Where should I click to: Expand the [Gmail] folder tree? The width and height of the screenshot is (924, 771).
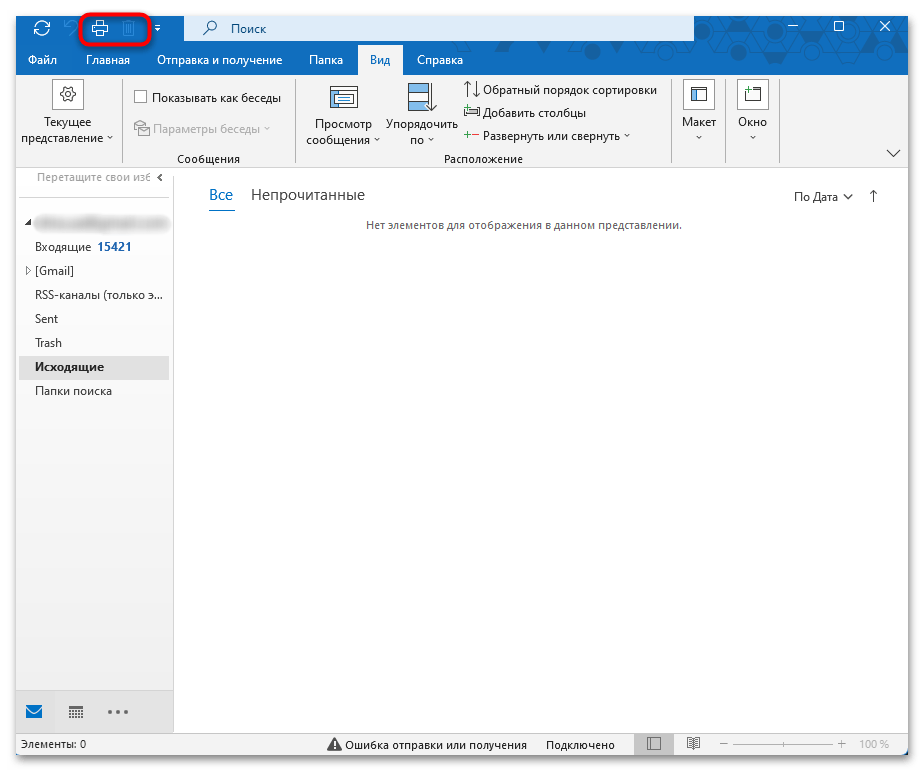tap(27, 271)
